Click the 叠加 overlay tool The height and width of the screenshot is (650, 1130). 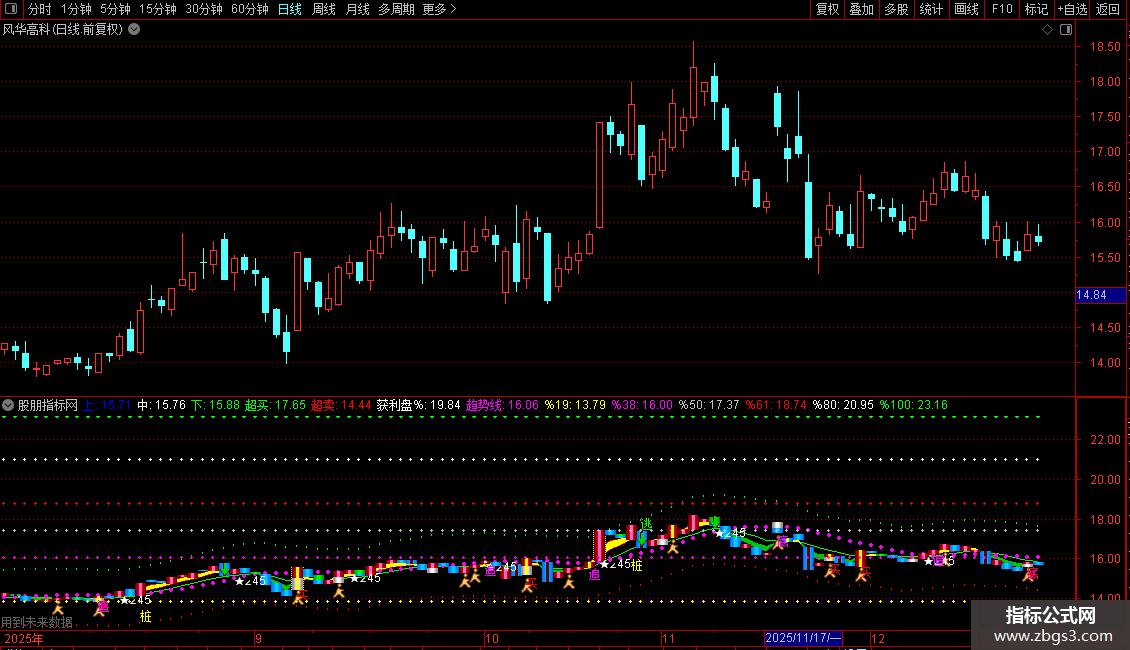point(861,9)
